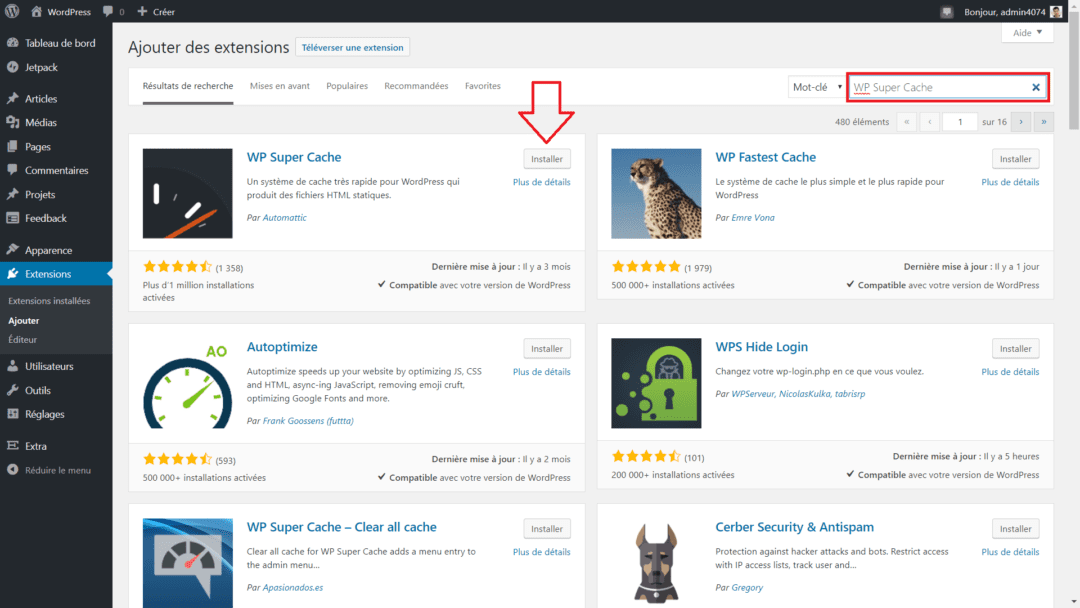Switch to Résultats de recherche tab
The image size is (1080, 608).
click(x=188, y=86)
